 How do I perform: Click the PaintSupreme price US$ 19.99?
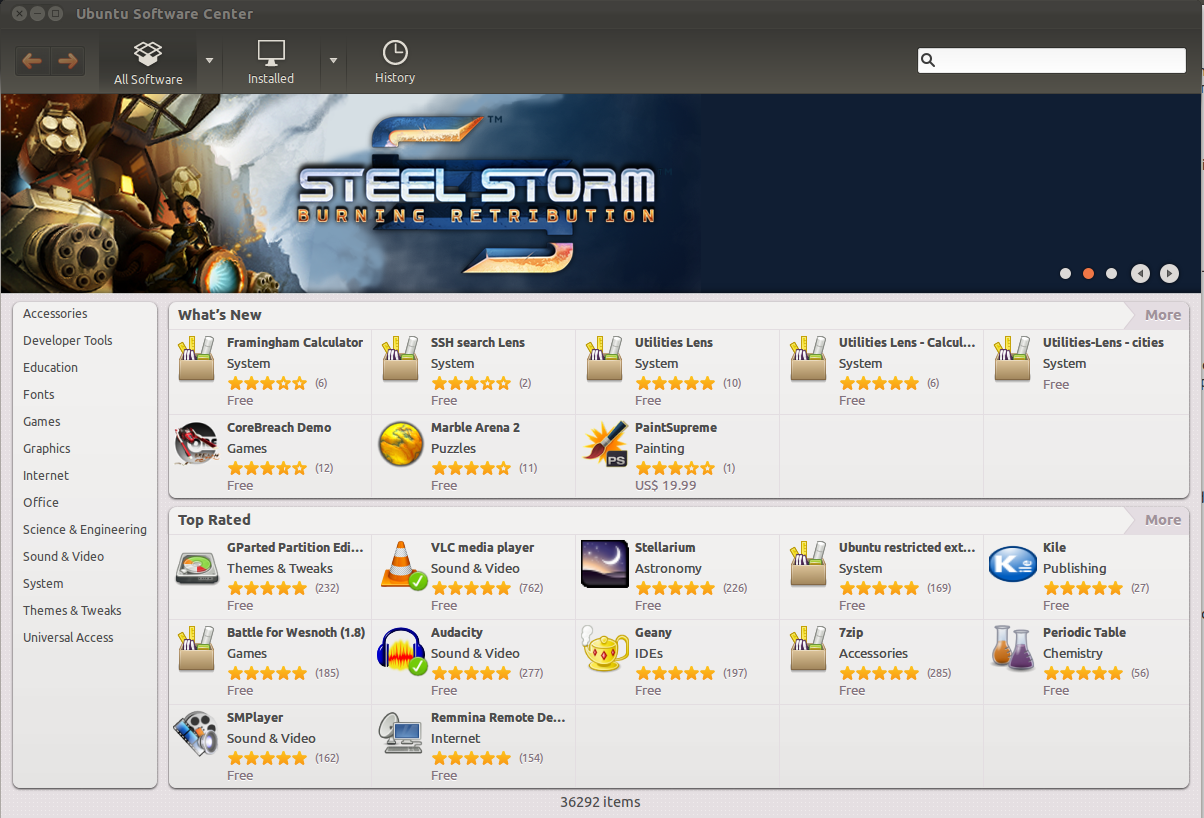tap(666, 485)
